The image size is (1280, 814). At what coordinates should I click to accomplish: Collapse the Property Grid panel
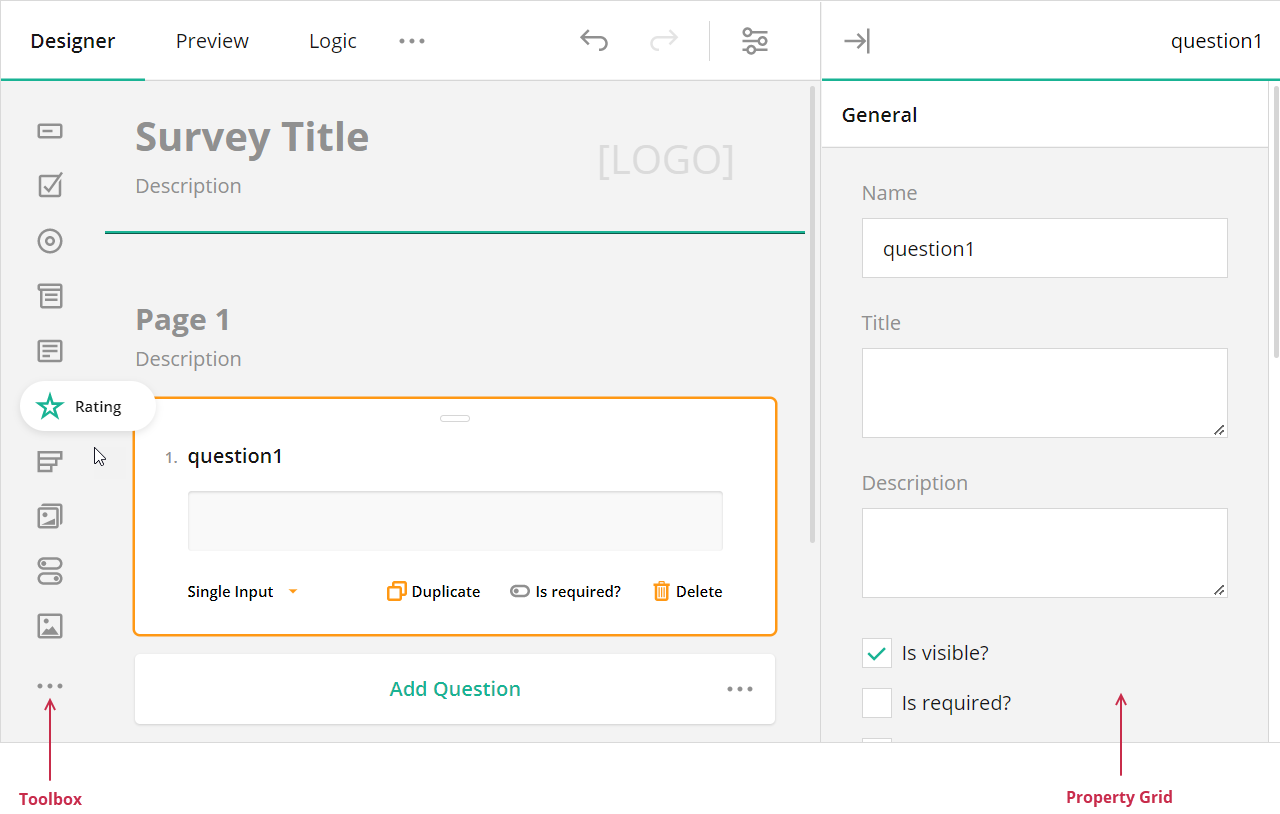857,40
